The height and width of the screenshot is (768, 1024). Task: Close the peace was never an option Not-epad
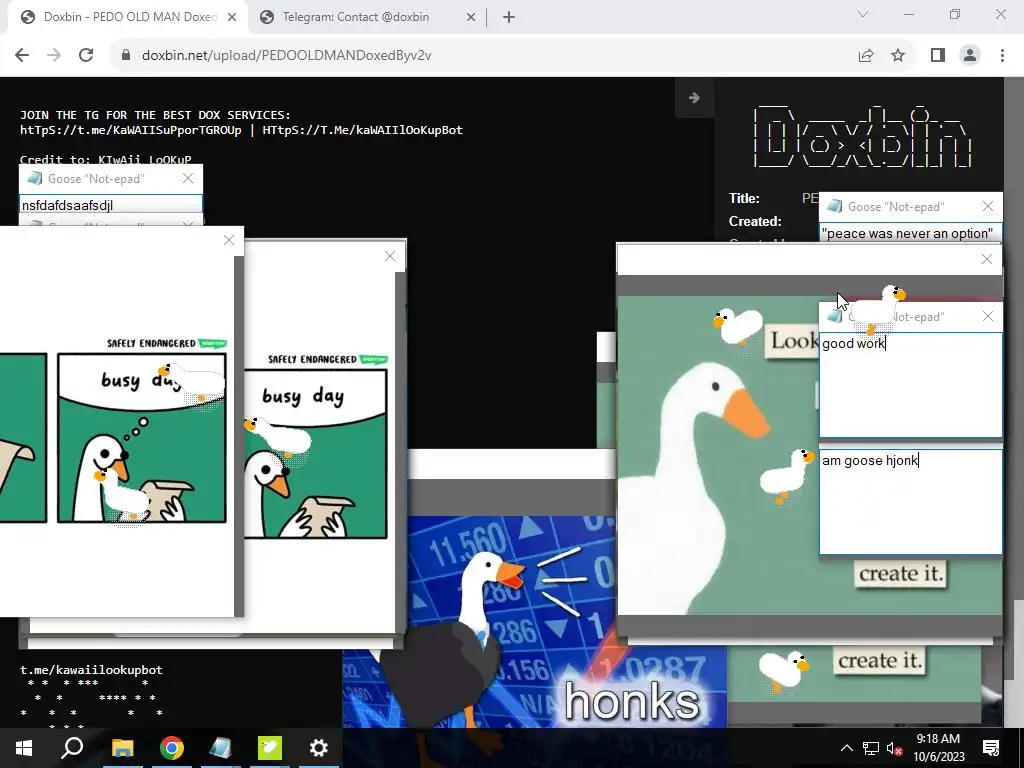pyautogui.click(x=988, y=206)
